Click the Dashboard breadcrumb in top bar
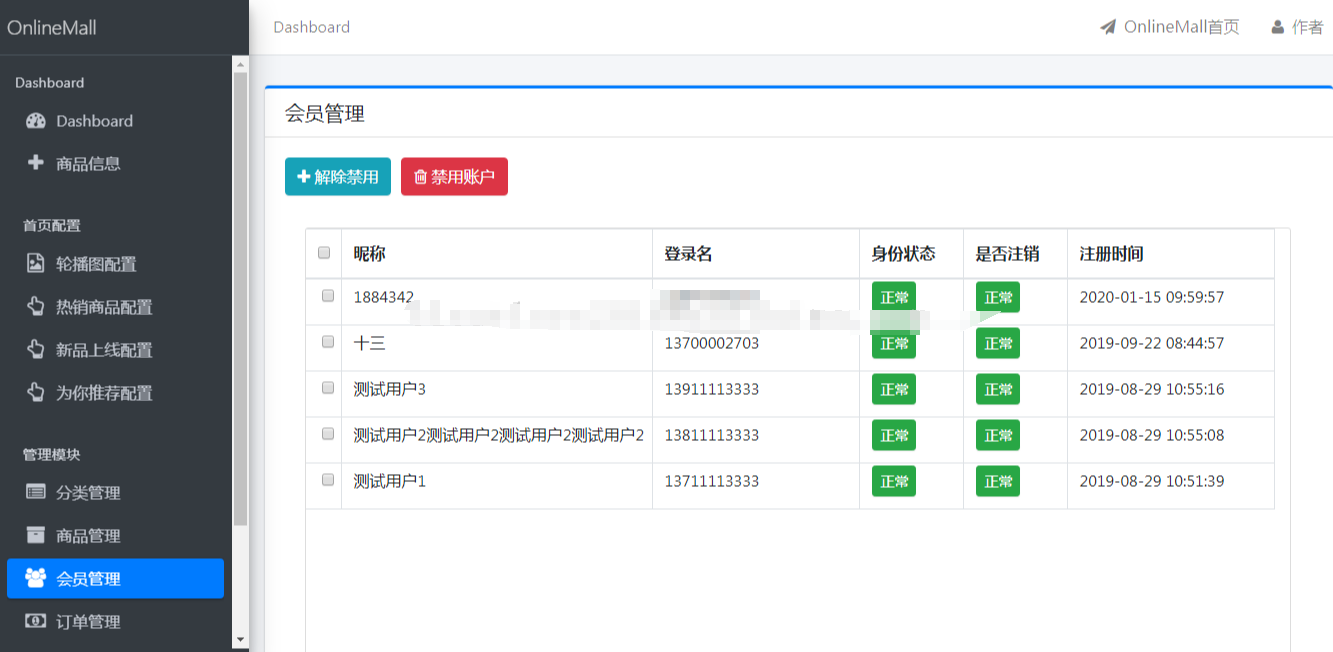 coord(312,27)
